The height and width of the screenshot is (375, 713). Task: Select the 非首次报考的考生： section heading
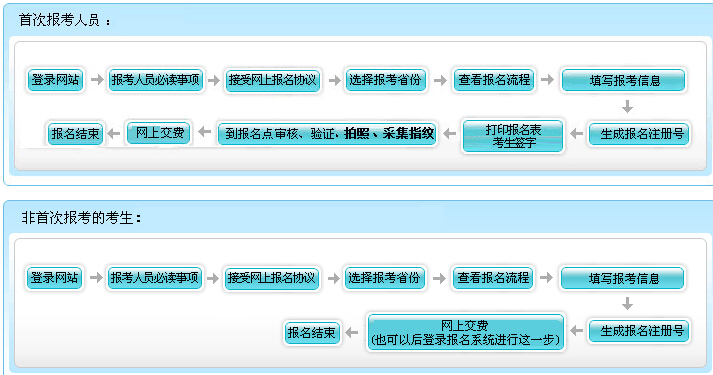81,218
